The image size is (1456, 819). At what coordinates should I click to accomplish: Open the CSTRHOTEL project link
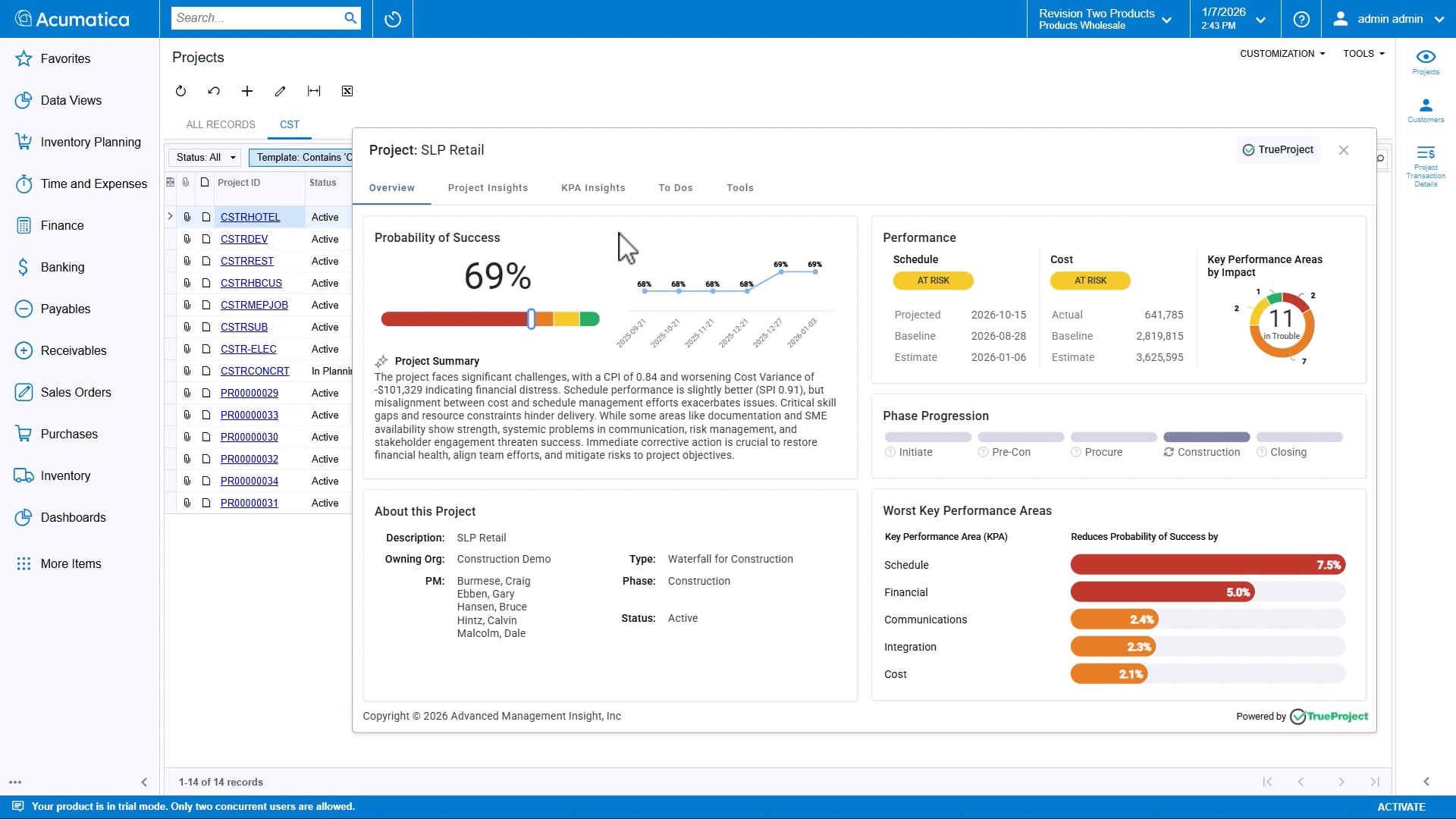coord(250,217)
